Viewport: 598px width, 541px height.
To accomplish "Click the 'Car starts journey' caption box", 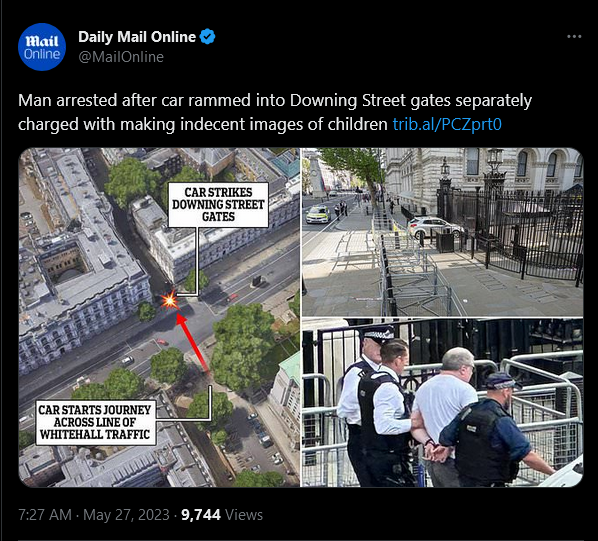I will (95, 422).
